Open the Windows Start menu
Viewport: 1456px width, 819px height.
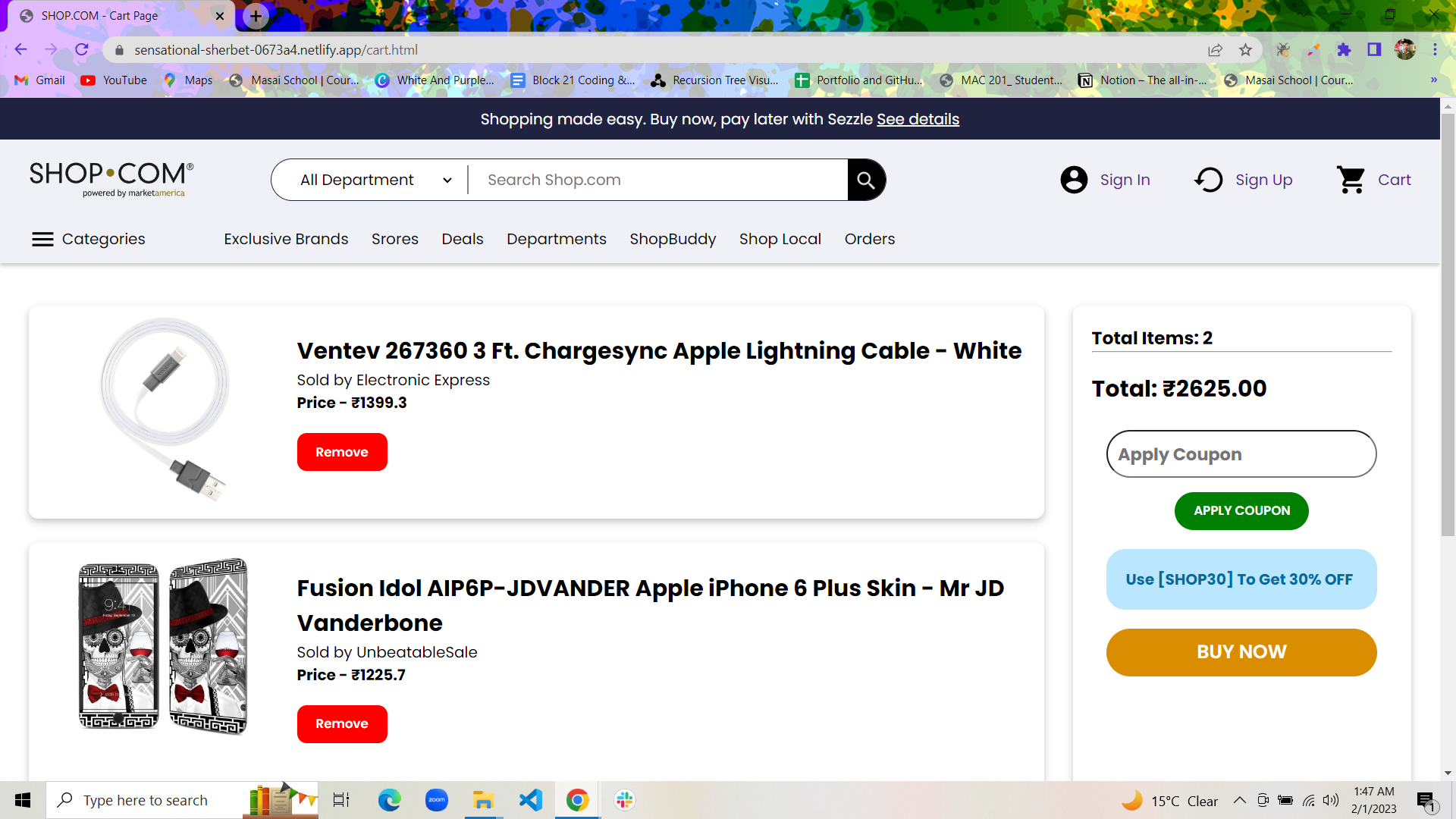click(23, 800)
